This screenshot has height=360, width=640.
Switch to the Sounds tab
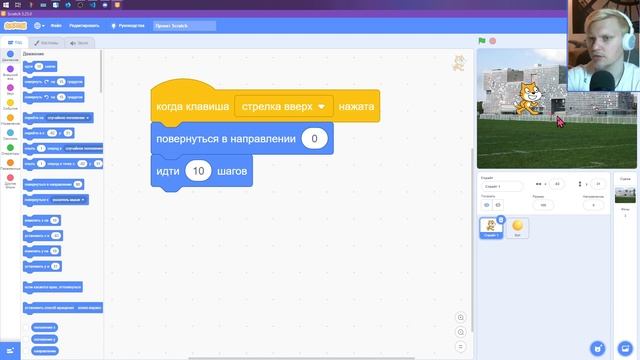79,43
